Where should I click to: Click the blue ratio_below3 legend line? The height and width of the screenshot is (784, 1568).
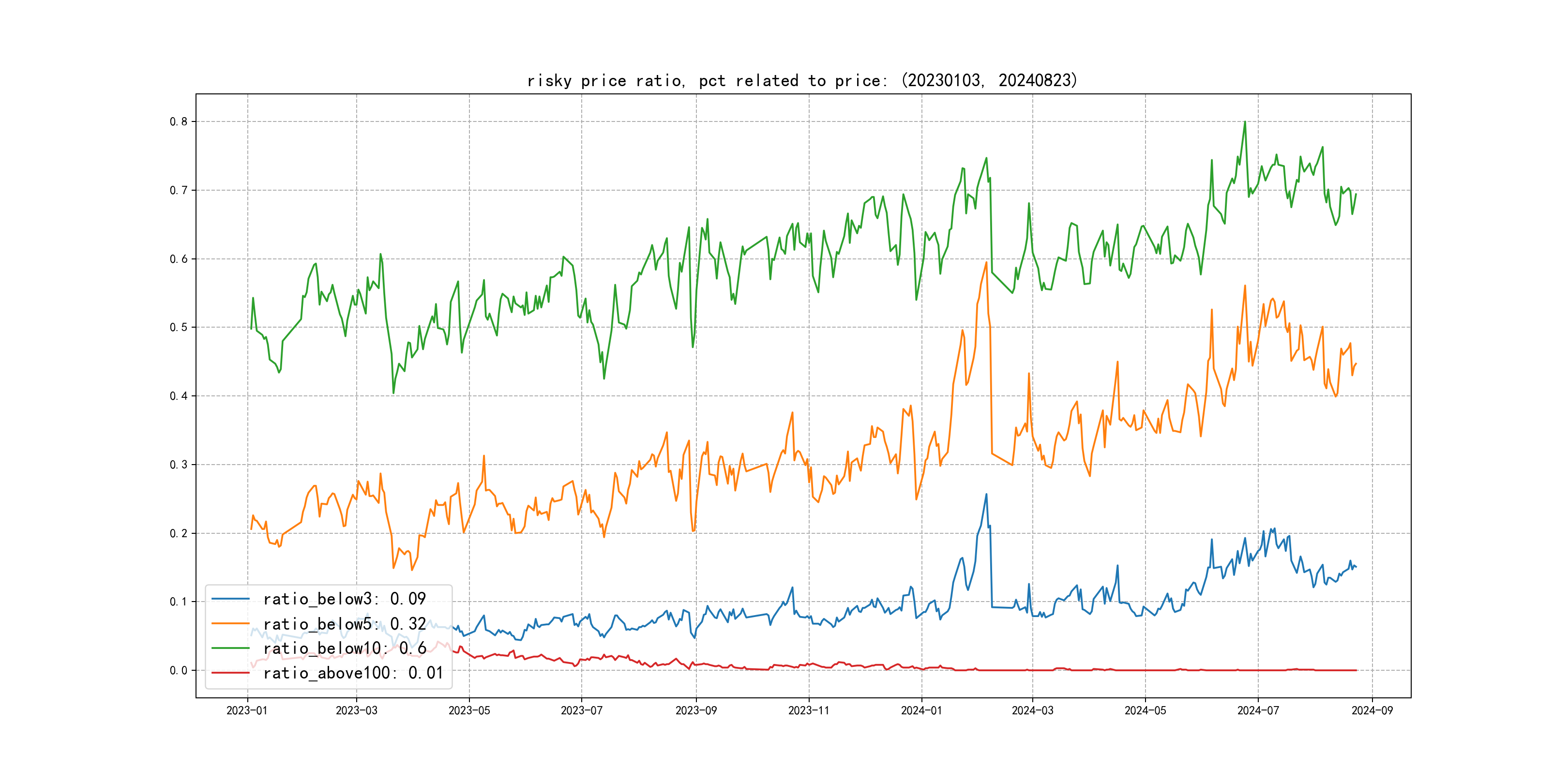(230, 599)
